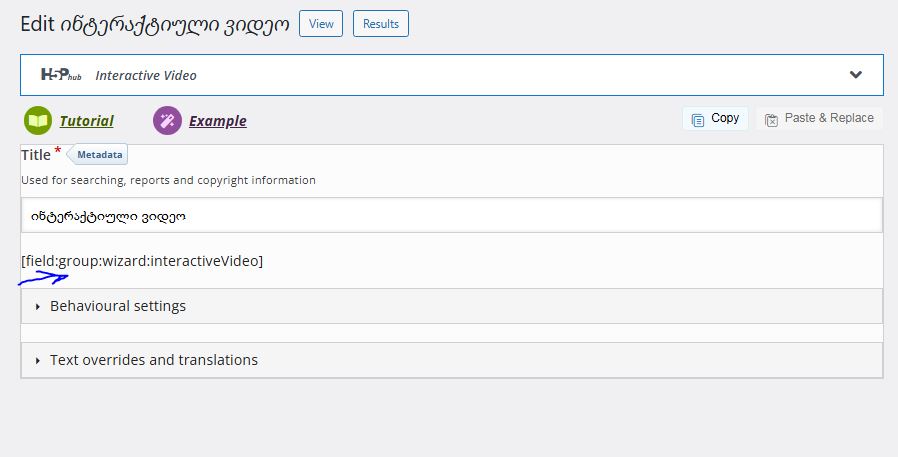This screenshot has width=898, height=457.
Task: Click the View button
Action: [x=321, y=23]
